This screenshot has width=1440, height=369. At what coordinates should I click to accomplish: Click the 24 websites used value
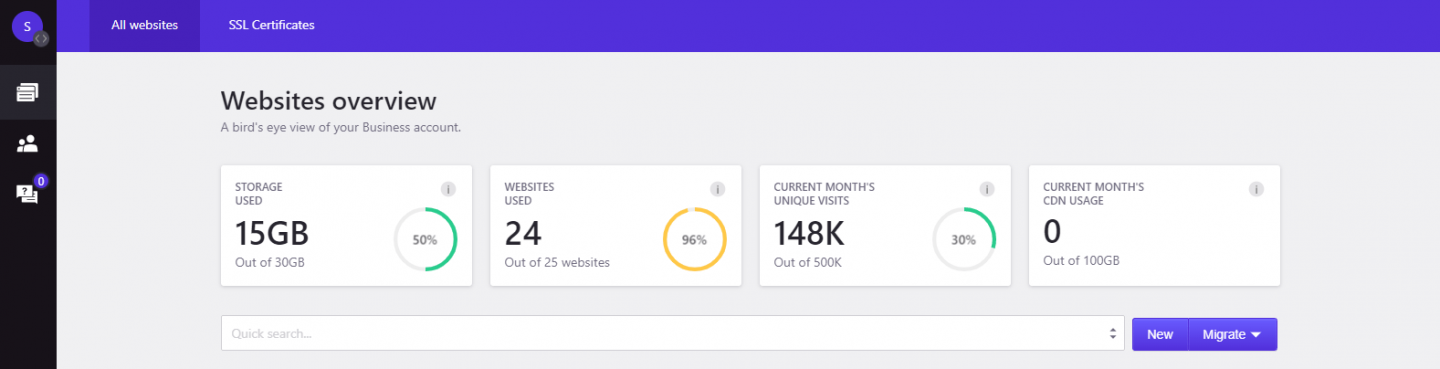(x=523, y=233)
